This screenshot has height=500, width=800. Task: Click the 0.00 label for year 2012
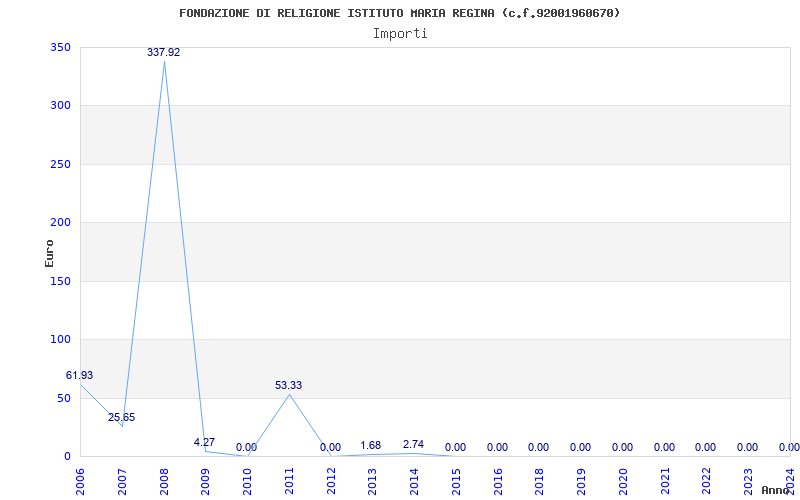(x=330, y=447)
